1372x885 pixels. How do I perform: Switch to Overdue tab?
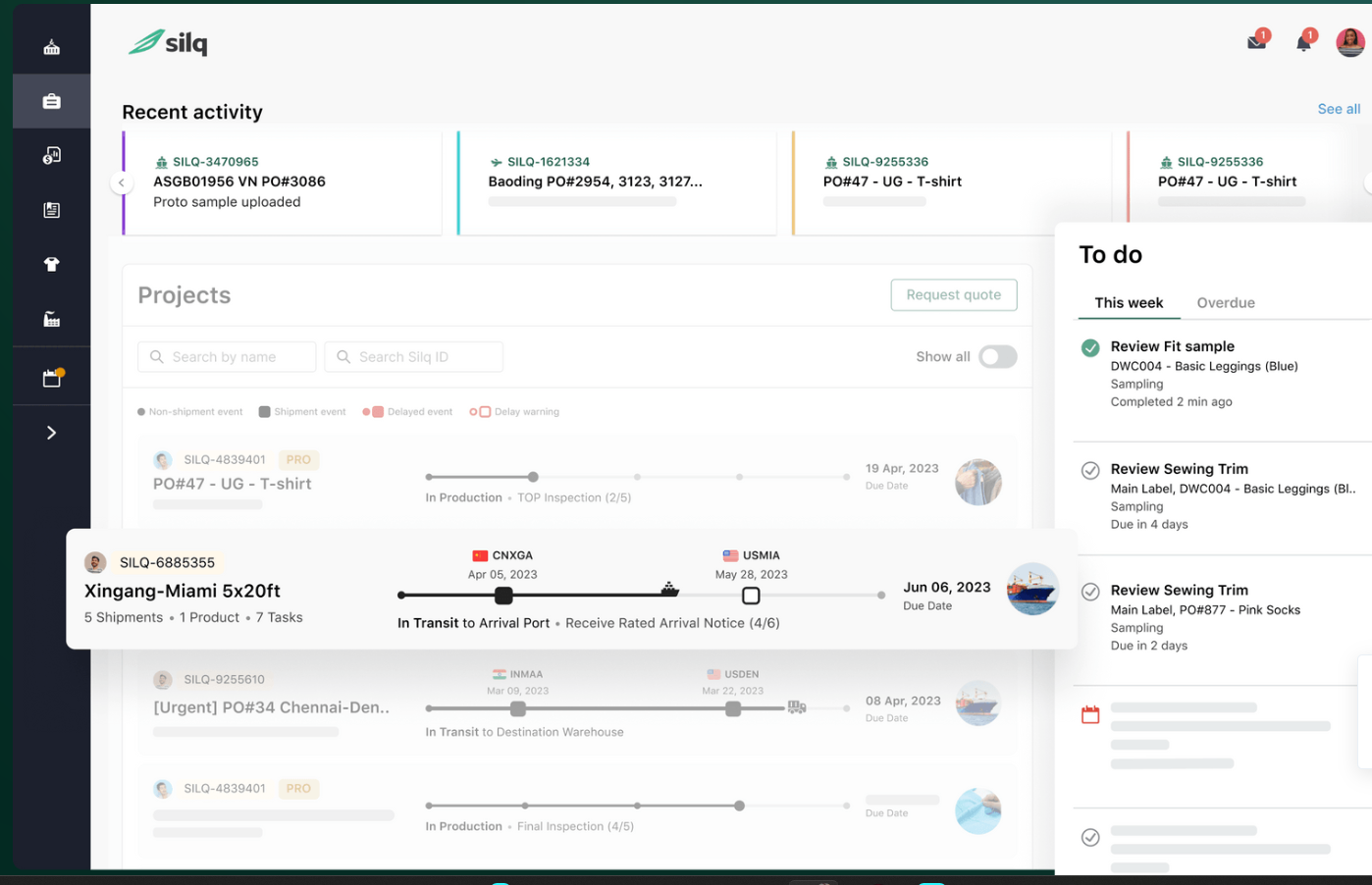[x=1226, y=303]
